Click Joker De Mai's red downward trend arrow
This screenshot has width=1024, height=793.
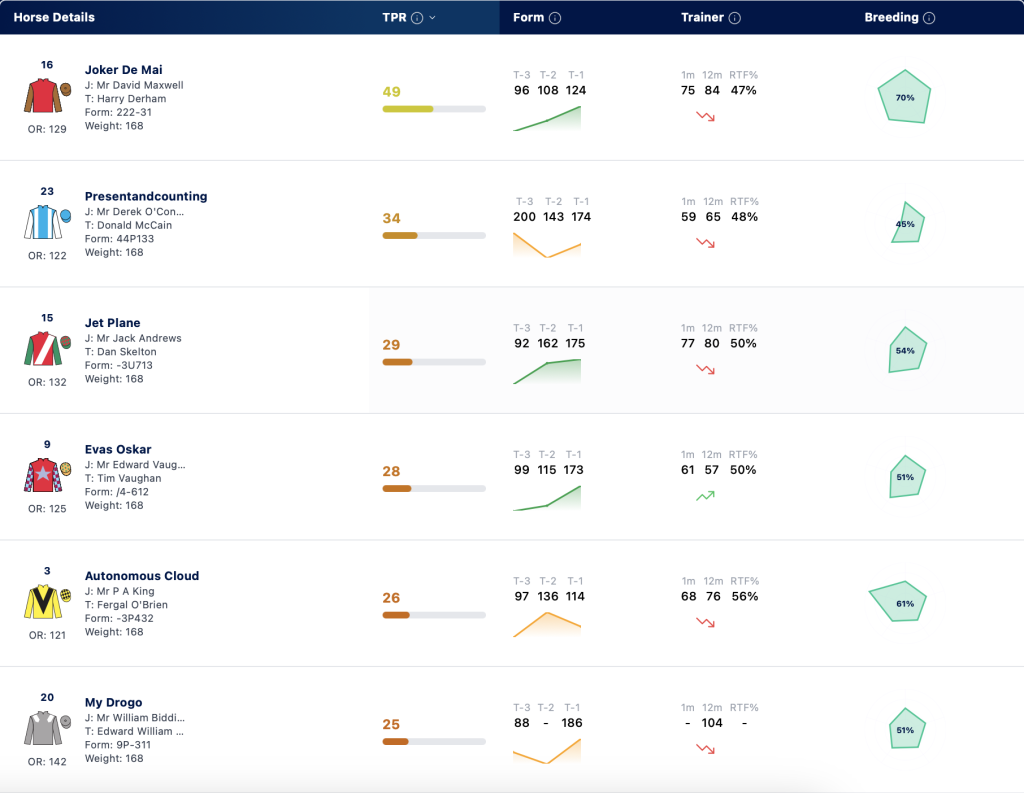point(705,117)
